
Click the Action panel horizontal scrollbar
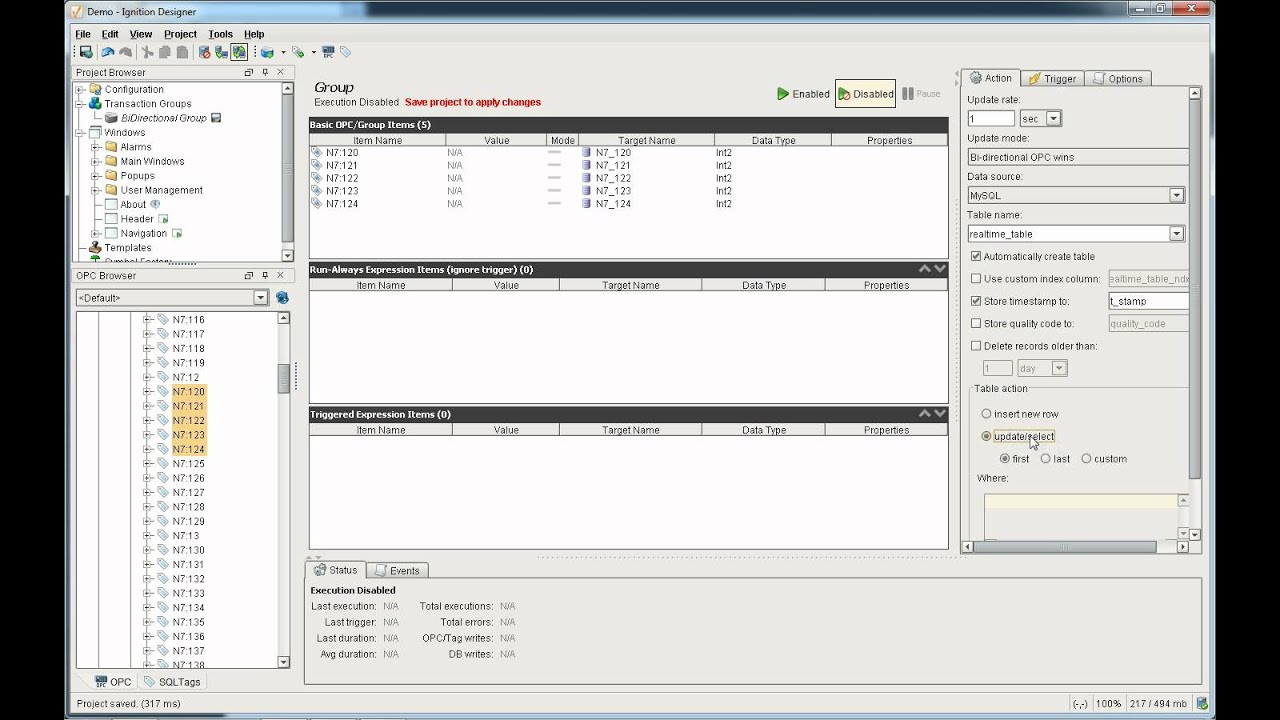[x=1065, y=547]
